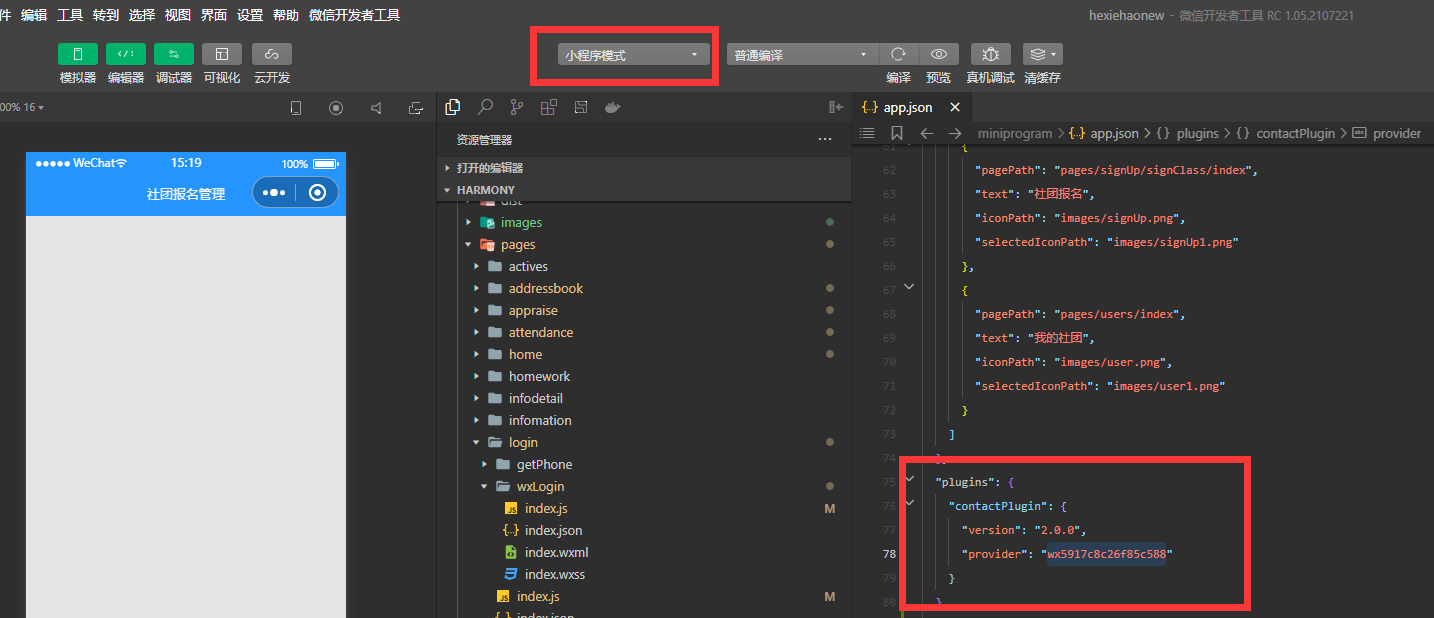Select the miniprogram breadcrumb
This screenshot has width=1434, height=618.
pos(1015,133)
